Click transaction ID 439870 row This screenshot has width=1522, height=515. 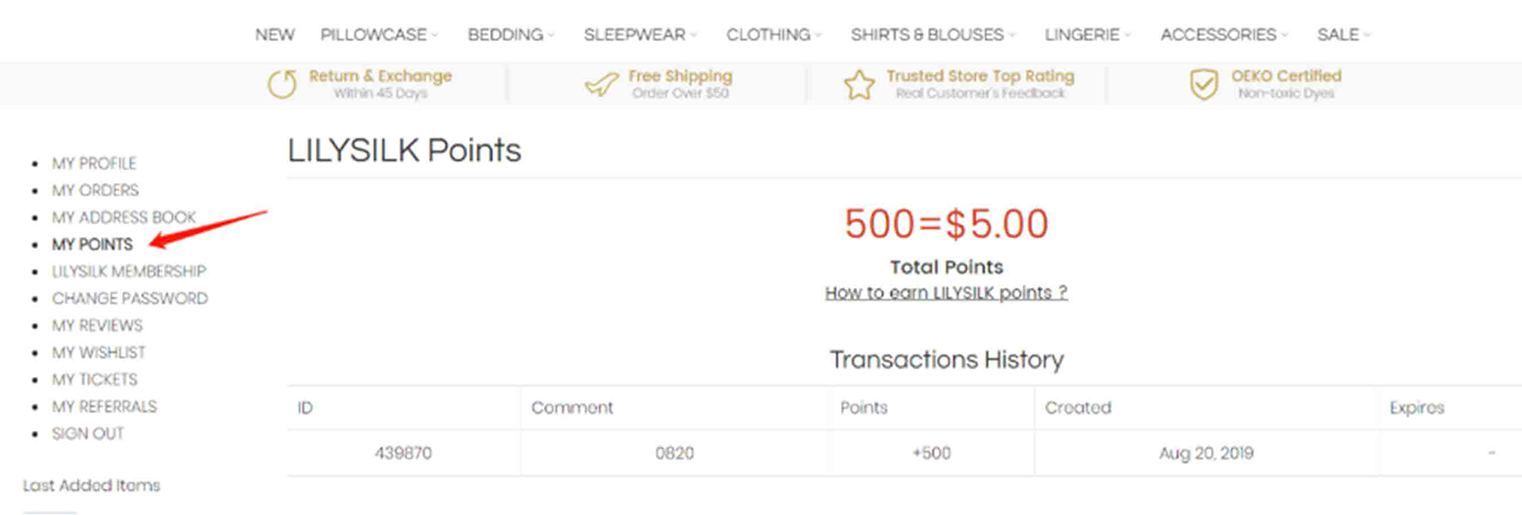904,453
